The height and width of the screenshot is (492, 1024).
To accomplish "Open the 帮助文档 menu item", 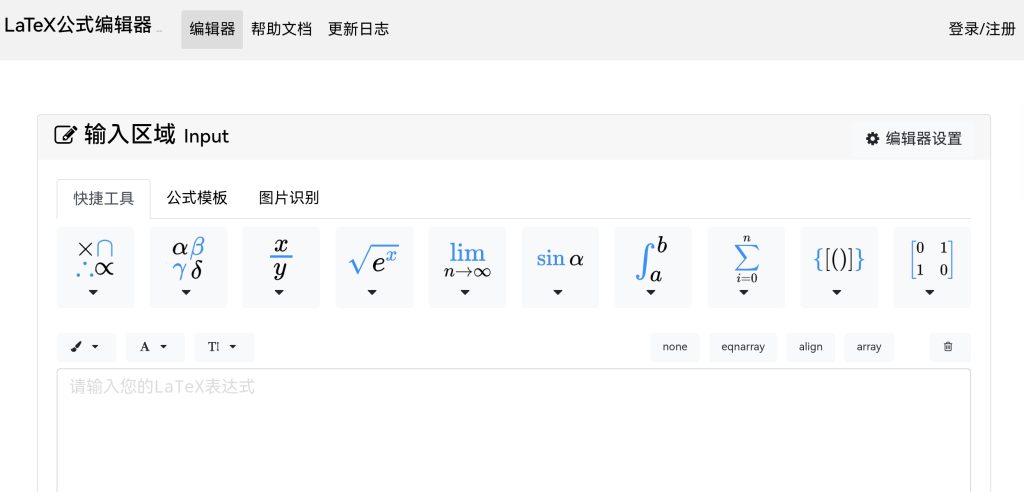I will click(x=281, y=29).
